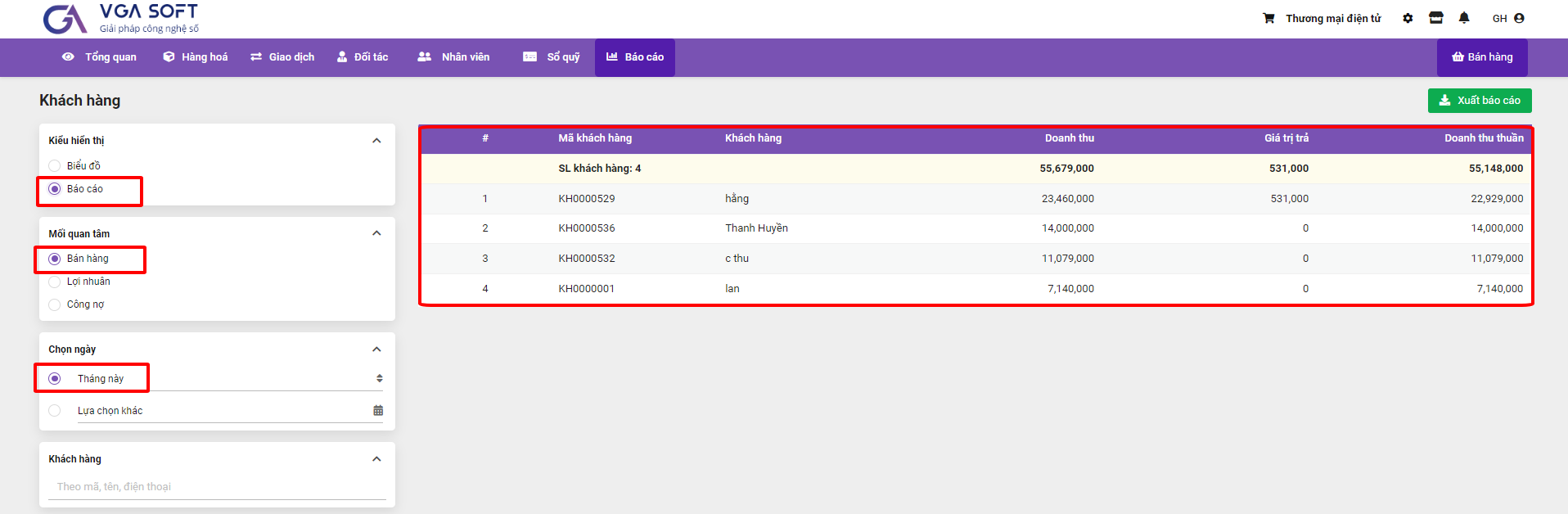Click revenue value 23,460,000

click(1068, 199)
